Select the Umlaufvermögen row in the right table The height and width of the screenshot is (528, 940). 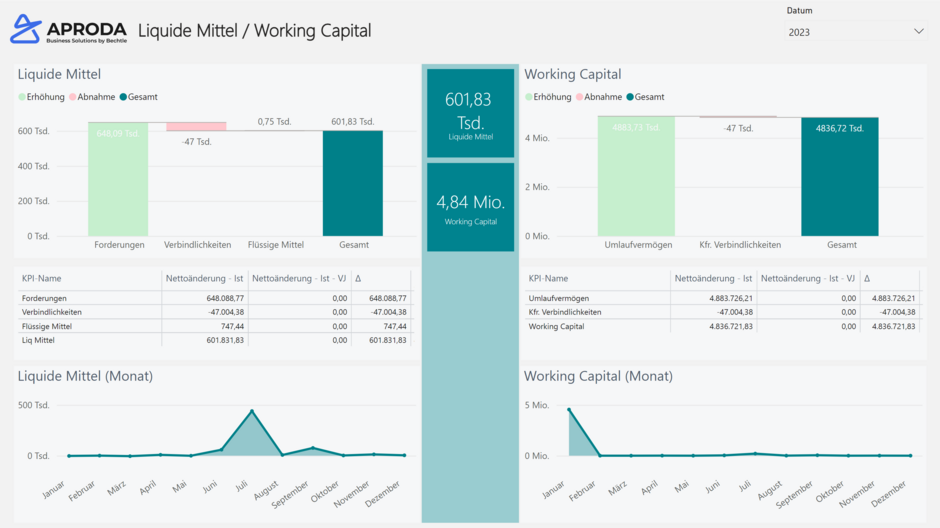coord(558,298)
